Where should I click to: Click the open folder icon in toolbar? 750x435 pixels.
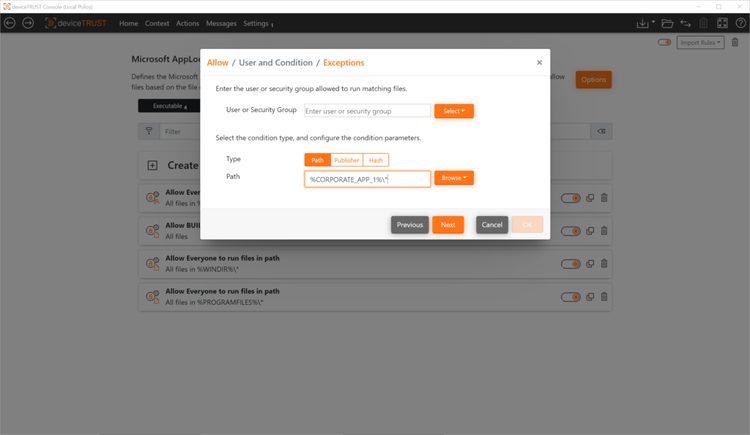pos(667,23)
